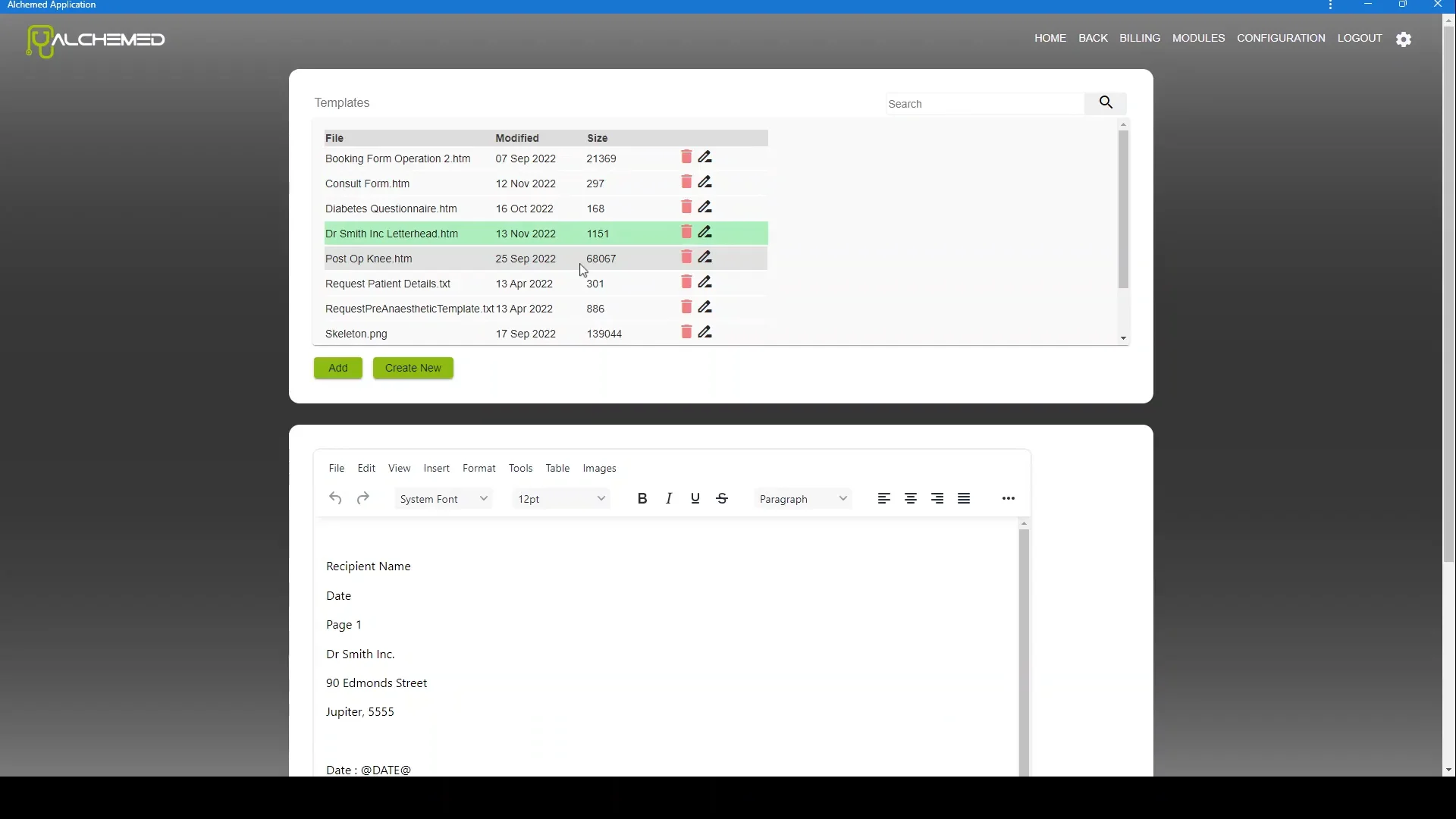This screenshot has height=819, width=1456.
Task: Toggle italic formatting
Action: [x=669, y=498]
